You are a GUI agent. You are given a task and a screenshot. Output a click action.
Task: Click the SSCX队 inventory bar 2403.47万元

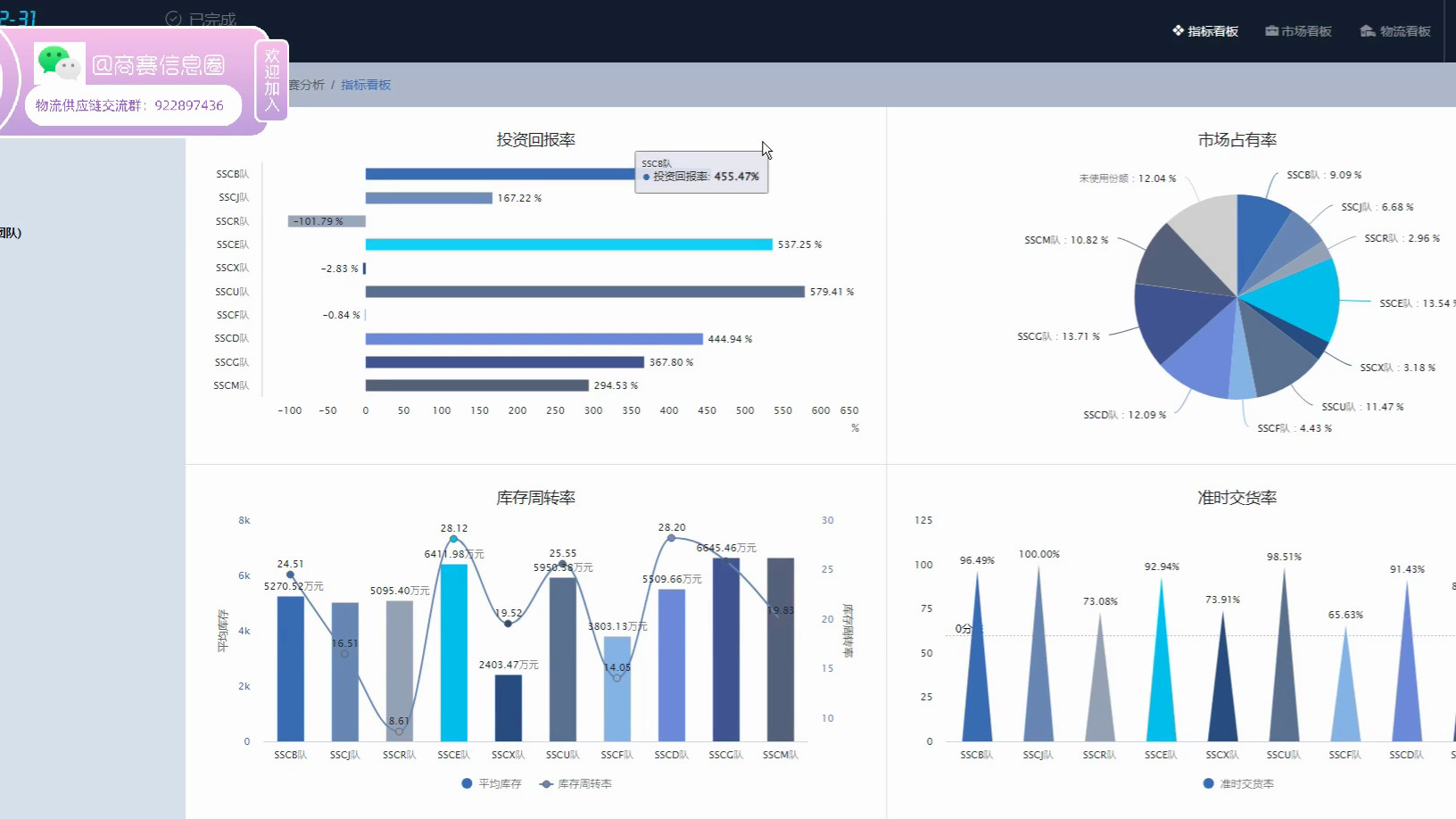[508, 707]
